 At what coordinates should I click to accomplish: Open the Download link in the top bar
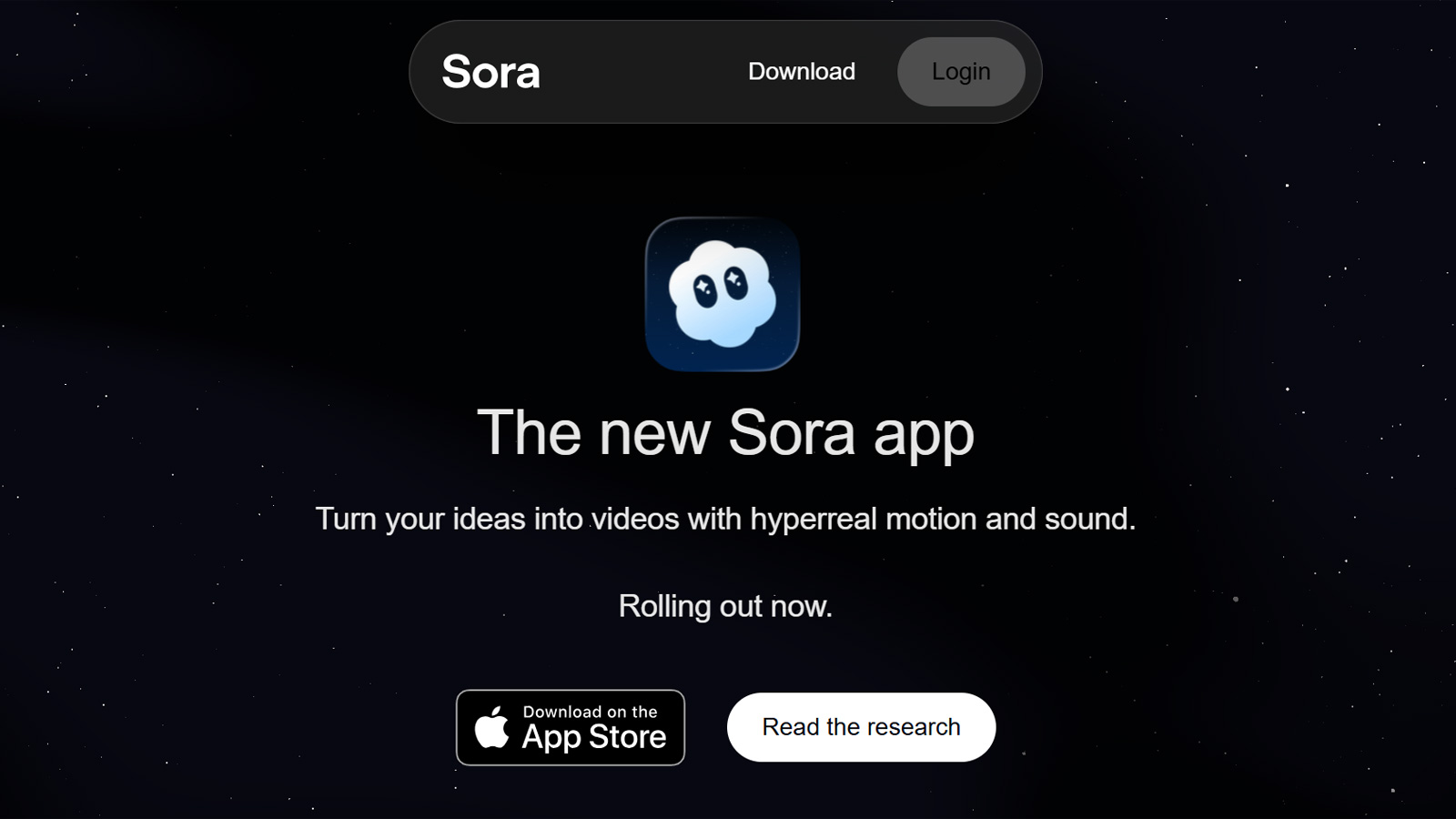(x=802, y=71)
